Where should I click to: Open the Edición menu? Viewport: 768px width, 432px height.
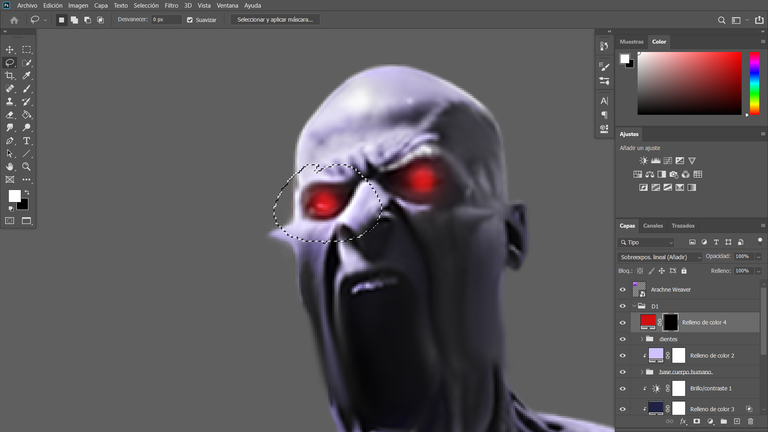click(53, 5)
